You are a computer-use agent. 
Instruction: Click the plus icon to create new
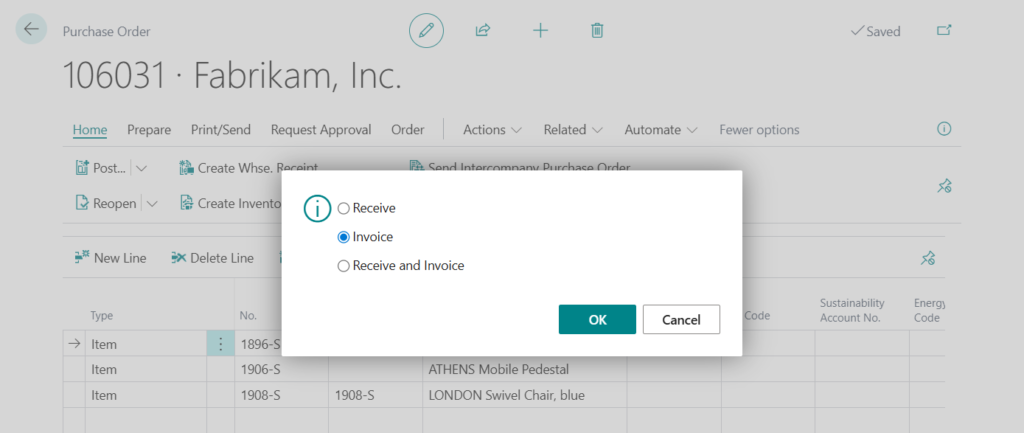[540, 31]
